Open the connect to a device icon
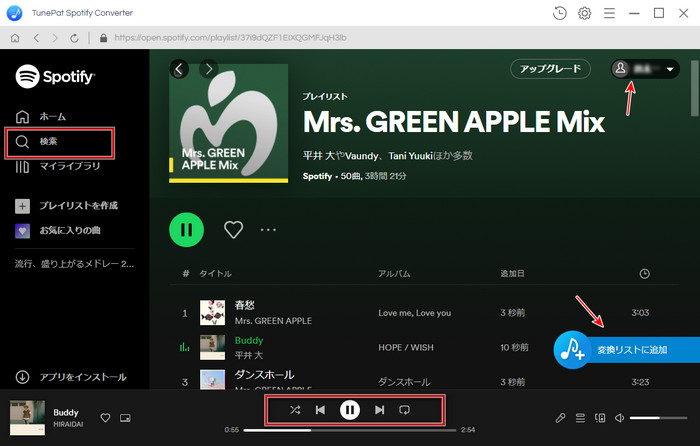Viewport: 700px width, 446px height. coord(600,418)
